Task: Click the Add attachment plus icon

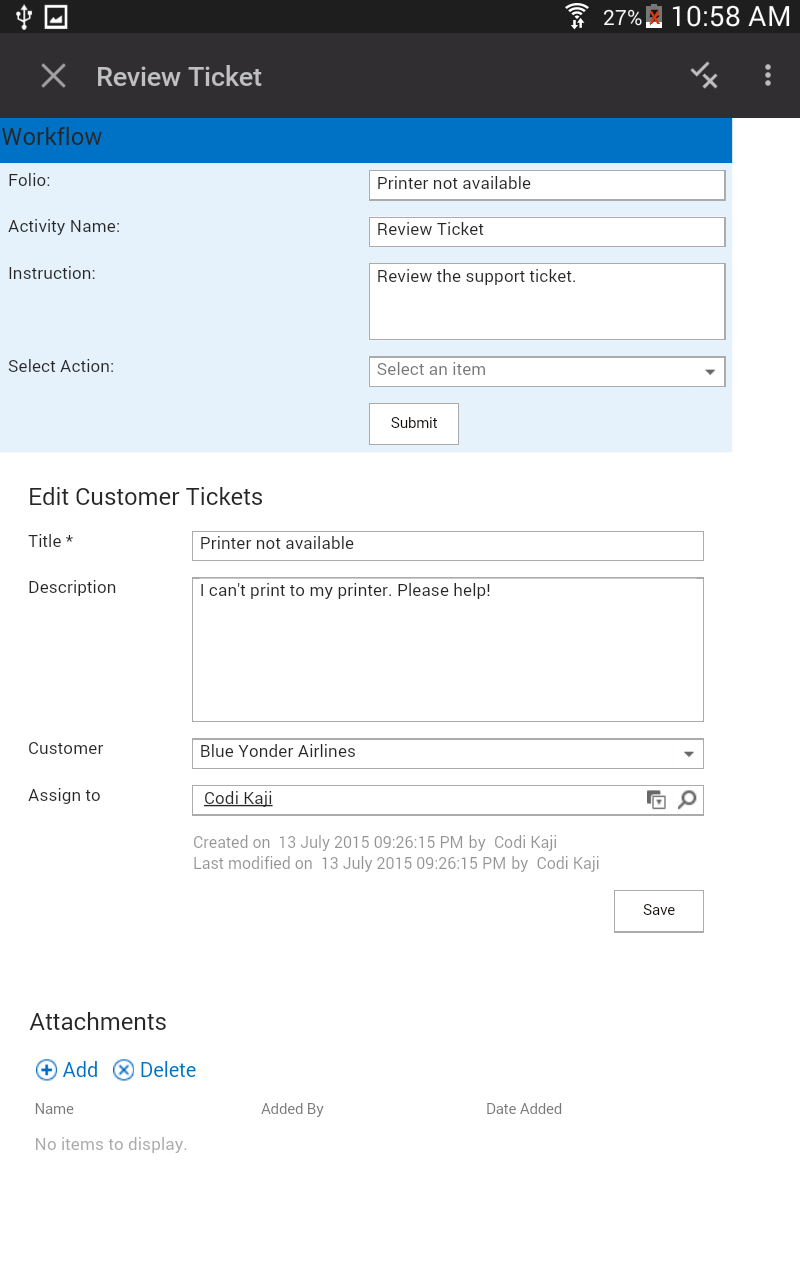Action: coord(46,1070)
